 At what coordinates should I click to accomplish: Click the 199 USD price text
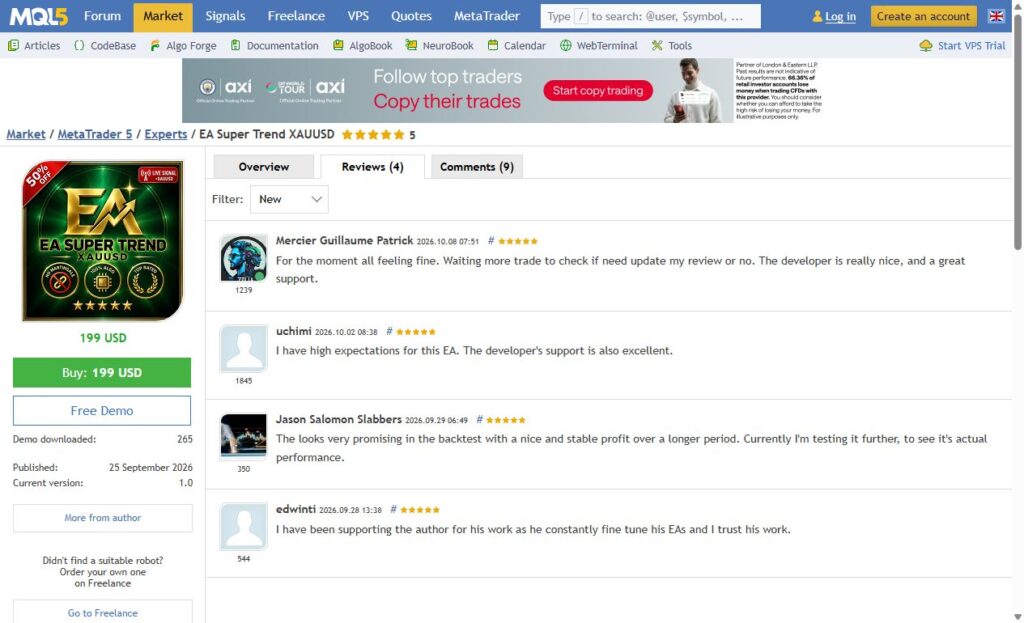tap(103, 338)
